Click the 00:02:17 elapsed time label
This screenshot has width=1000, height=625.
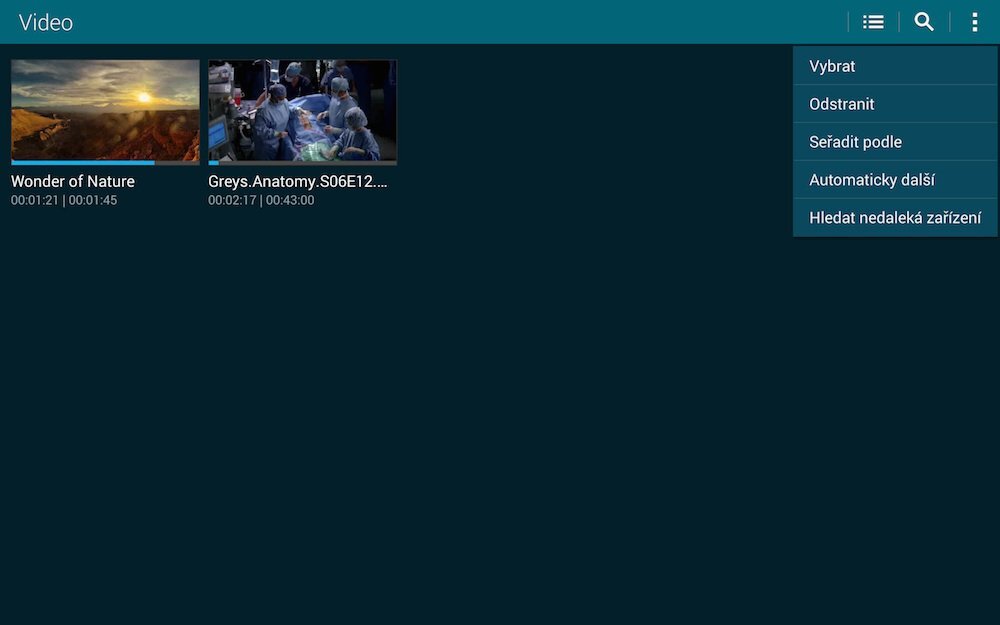232,200
